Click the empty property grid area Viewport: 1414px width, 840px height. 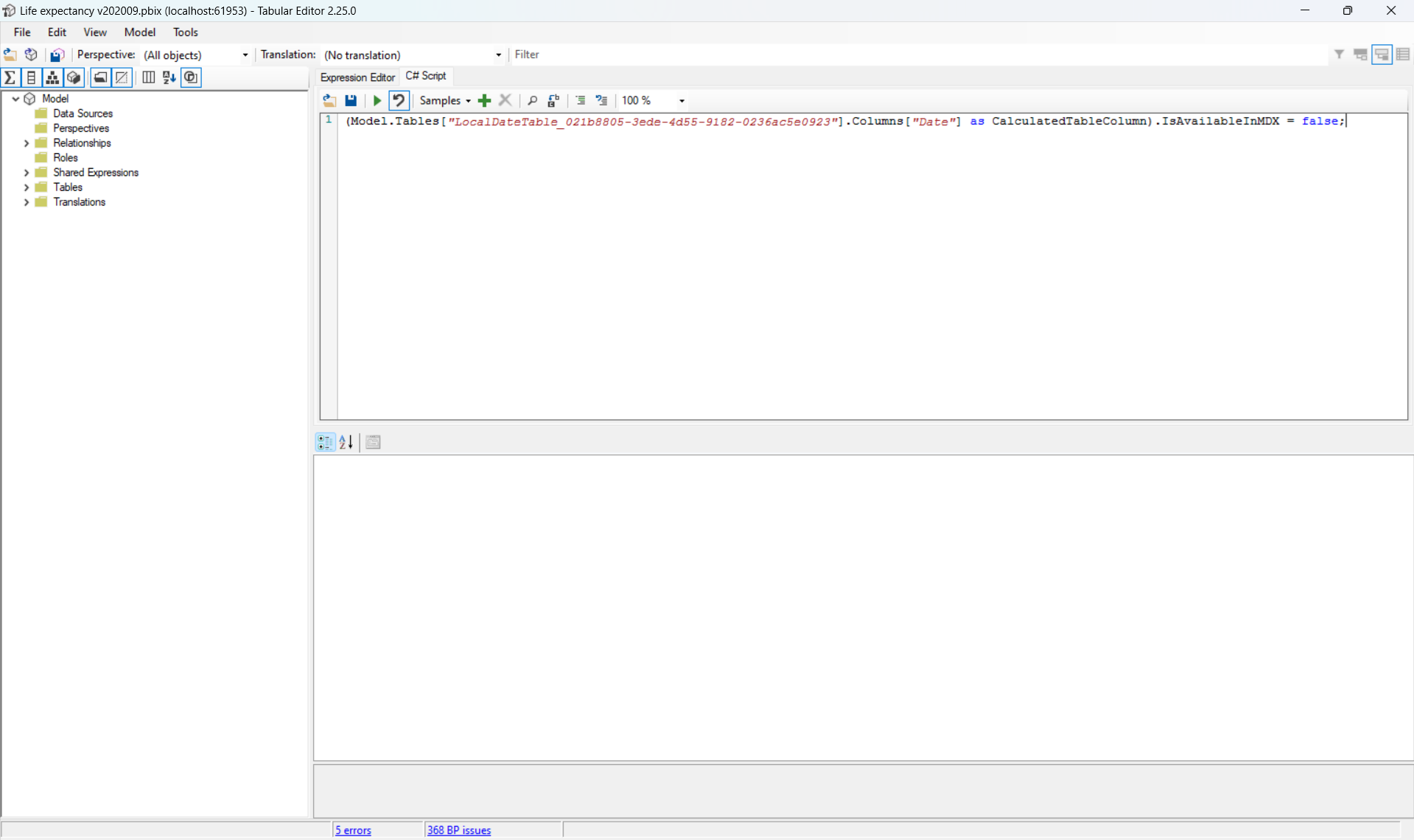(x=863, y=608)
